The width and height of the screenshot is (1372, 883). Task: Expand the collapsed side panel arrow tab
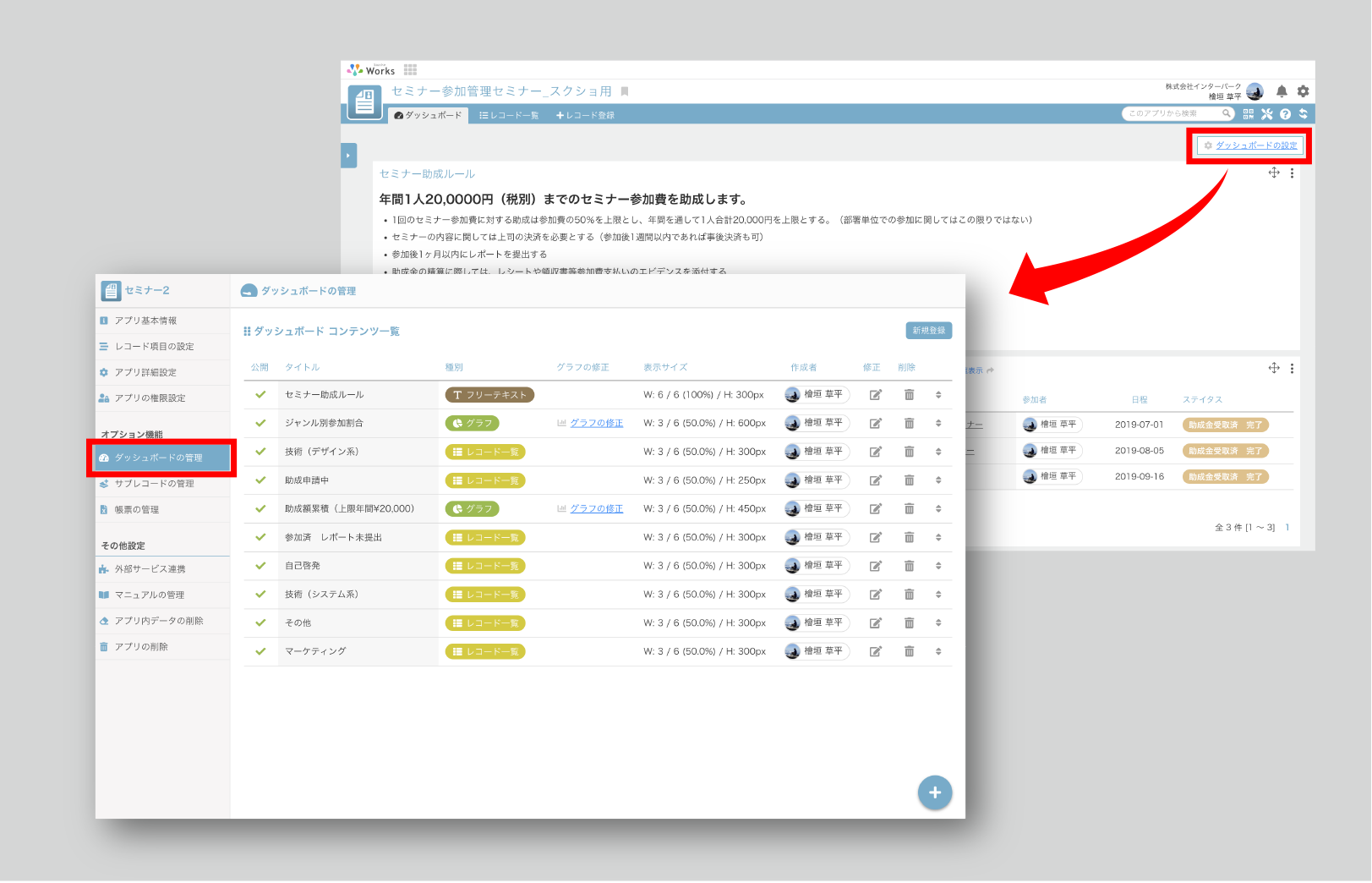[x=348, y=156]
